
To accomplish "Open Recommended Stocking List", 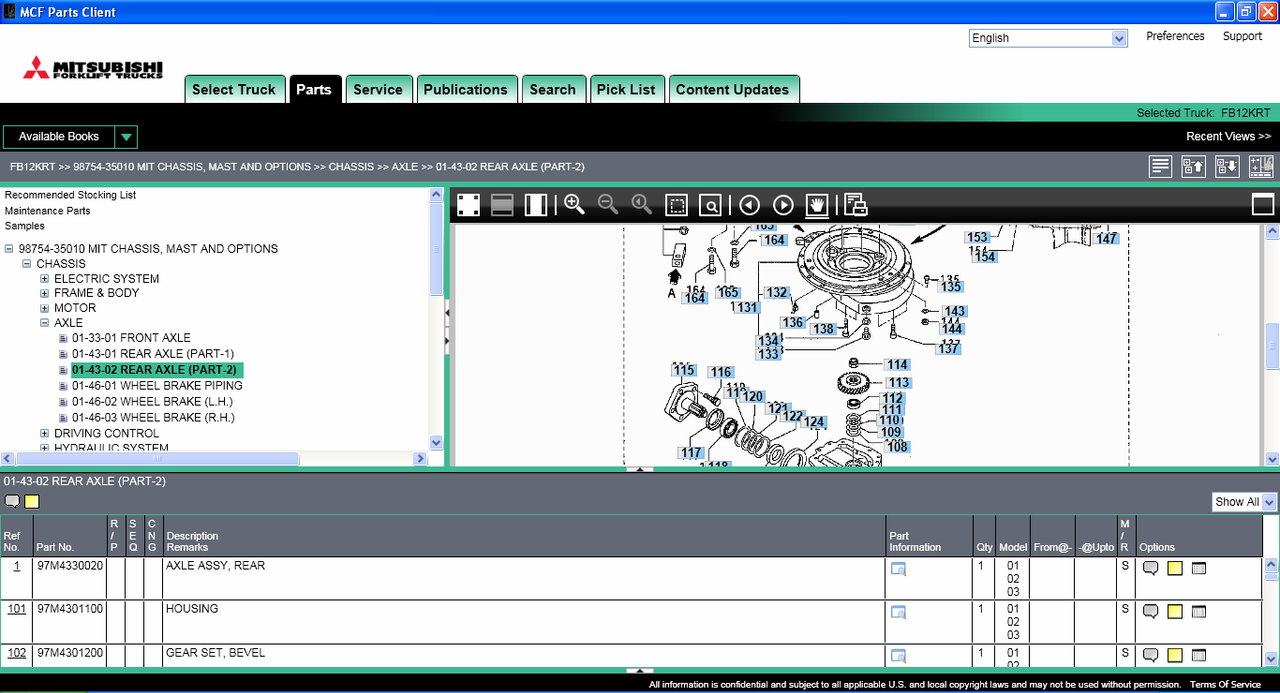I will click(x=70, y=195).
